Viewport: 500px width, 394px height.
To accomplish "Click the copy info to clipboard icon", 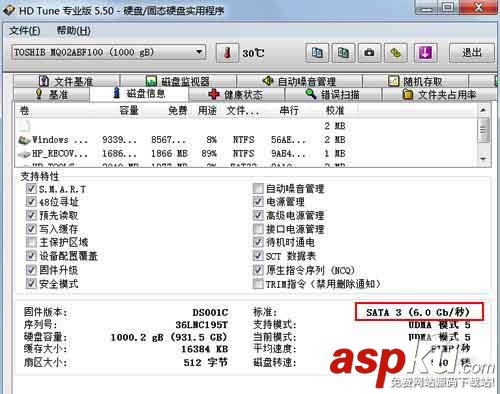I will [x=317, y=53].
